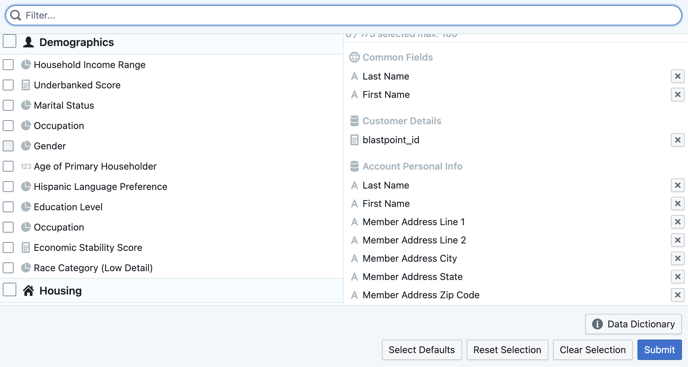Click the Select Defaults button
Screen dimensions: 688x367
[x=422, y=350]
